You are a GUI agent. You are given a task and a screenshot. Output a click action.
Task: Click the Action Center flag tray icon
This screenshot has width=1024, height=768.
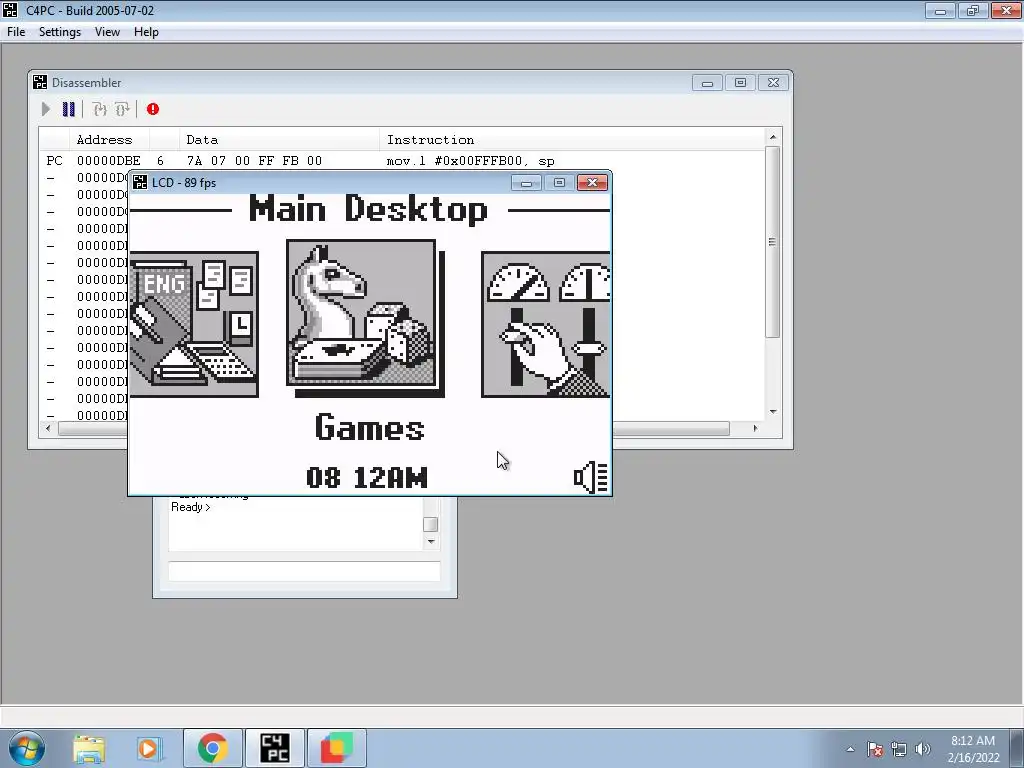[875, 749]
